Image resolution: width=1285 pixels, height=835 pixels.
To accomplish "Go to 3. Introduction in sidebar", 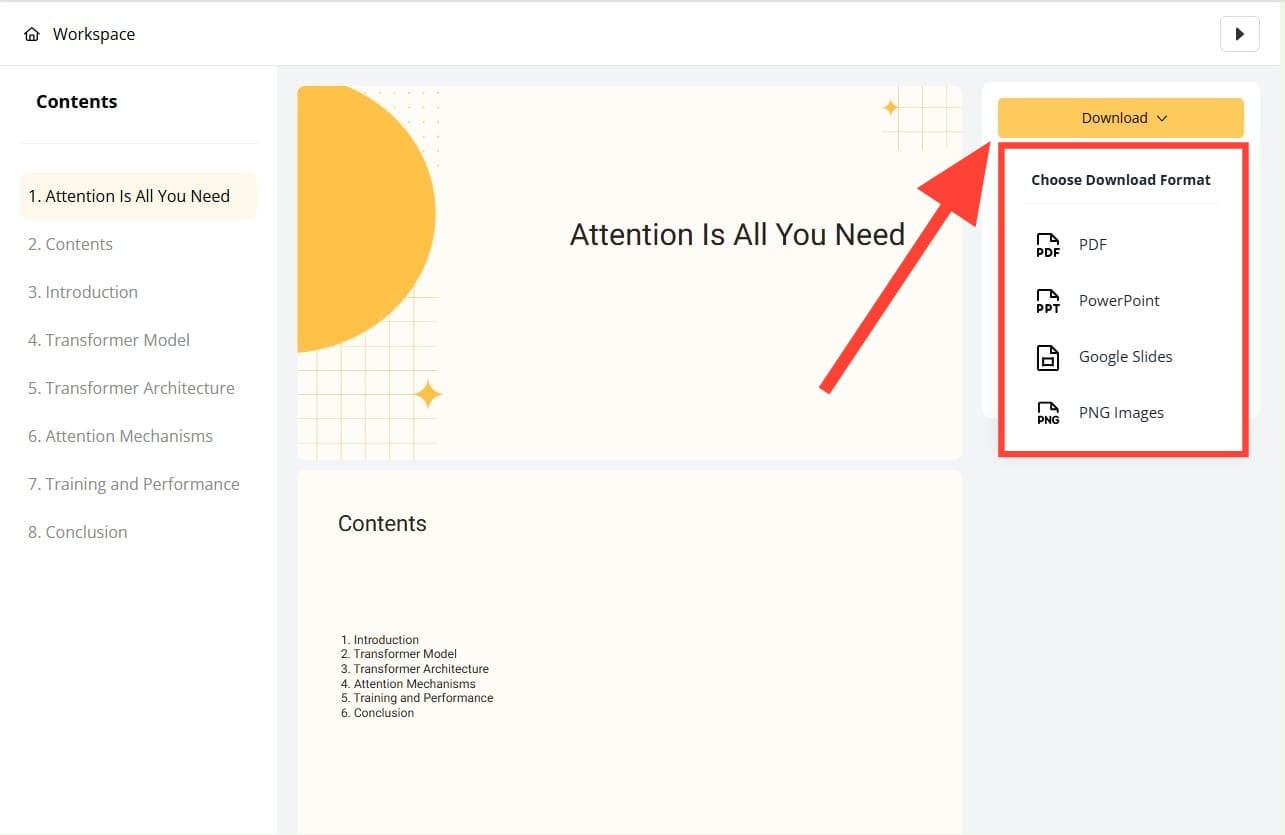I will [x=83, y=292].
